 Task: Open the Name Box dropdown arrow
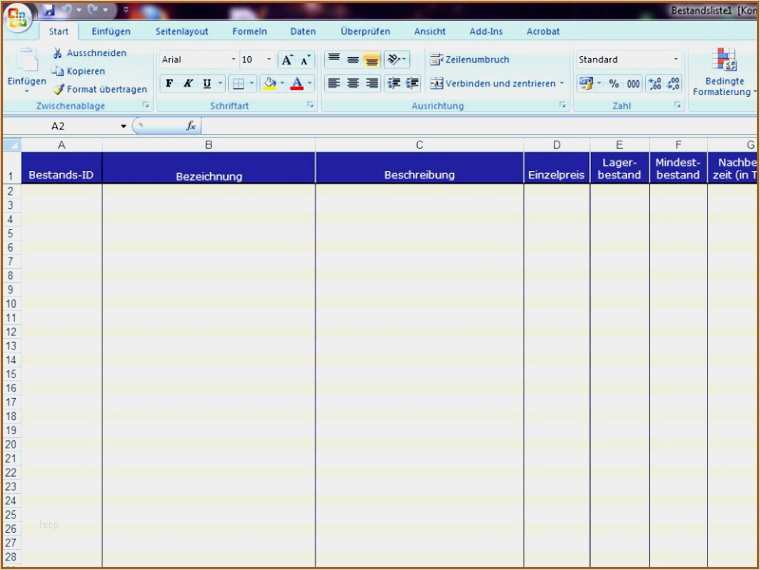coord(124,126)
